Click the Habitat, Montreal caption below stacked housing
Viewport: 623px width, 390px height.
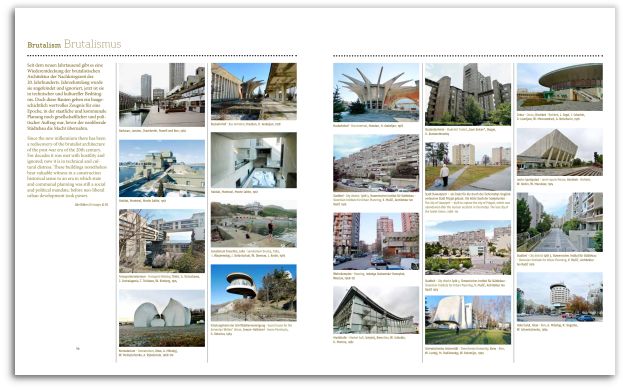pos(142,201)
